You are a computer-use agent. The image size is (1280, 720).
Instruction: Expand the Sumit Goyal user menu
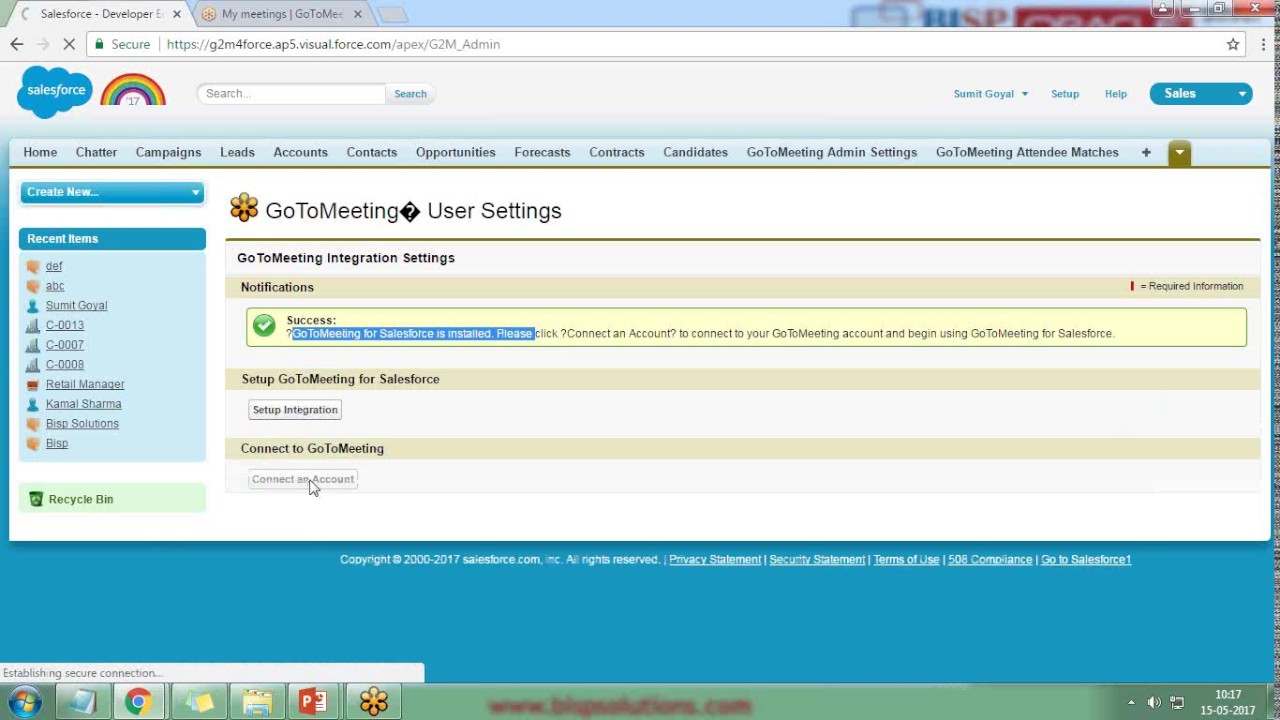click(990, 94)
